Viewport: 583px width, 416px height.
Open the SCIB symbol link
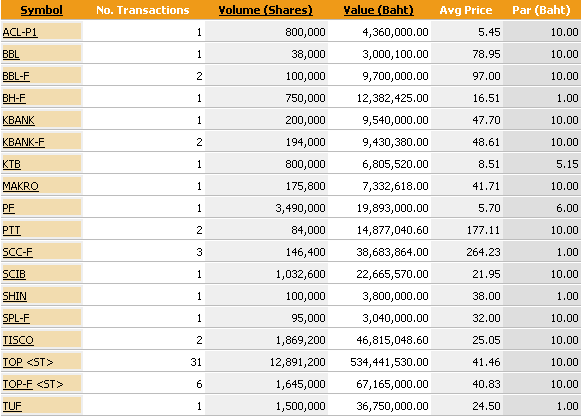[x=14, y=274]
